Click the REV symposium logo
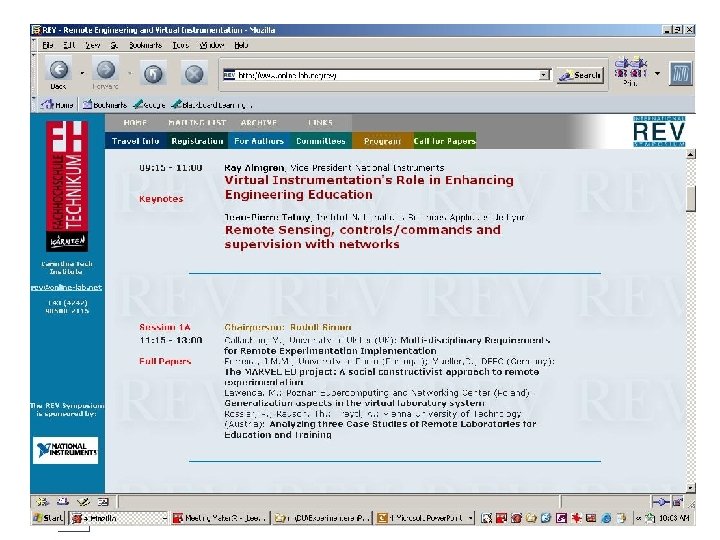The image size is (720, 540). [x=658, y=131]
